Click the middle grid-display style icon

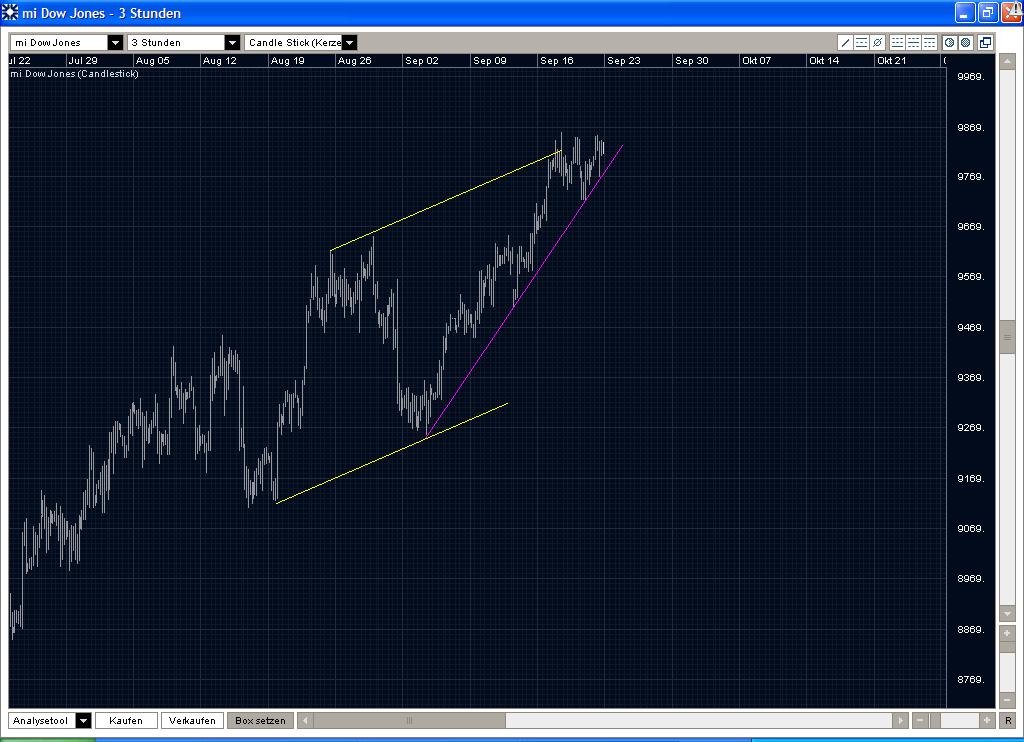(x=914, y=43)
